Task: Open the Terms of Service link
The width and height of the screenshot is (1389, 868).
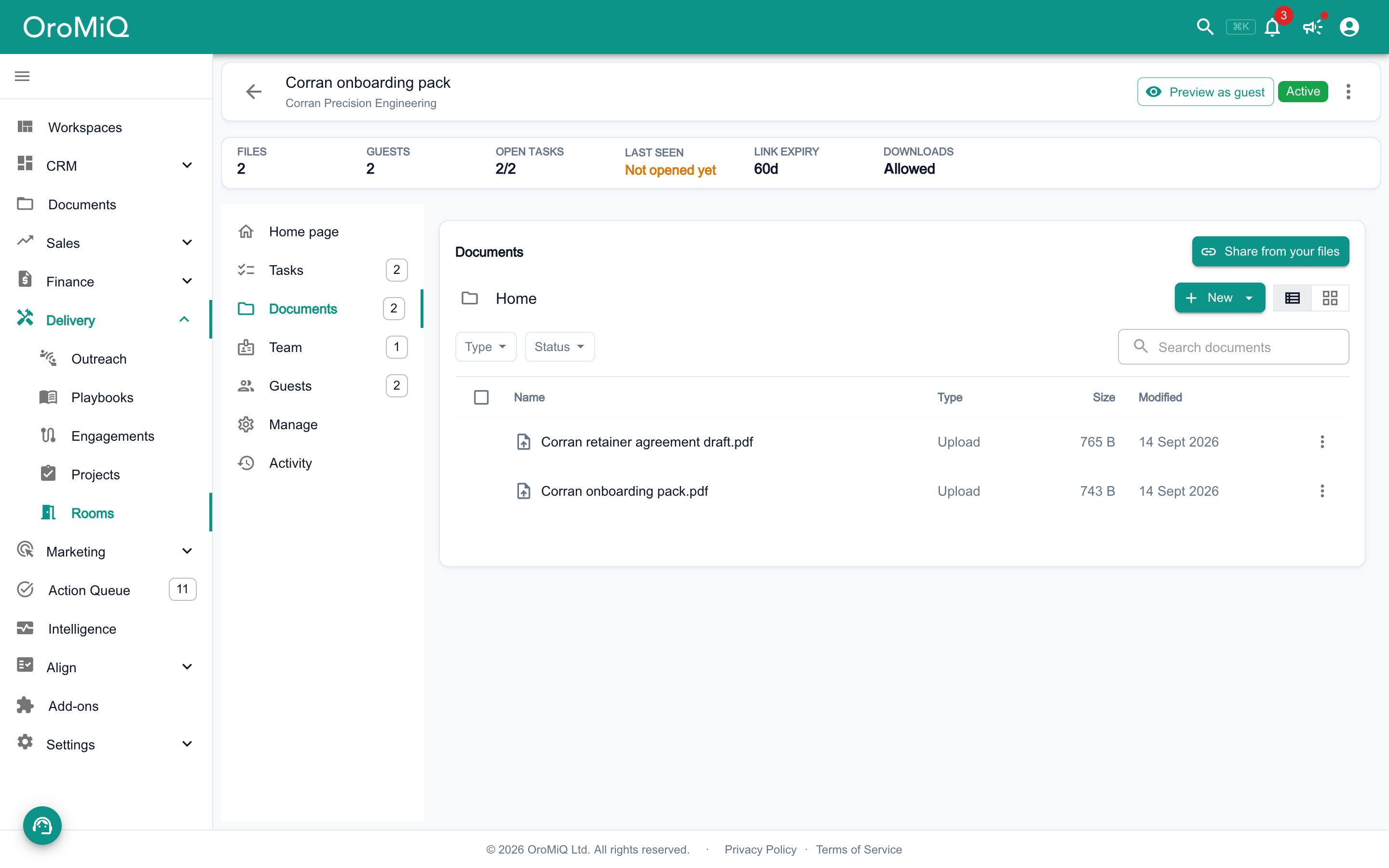Action: coord(858,850)
